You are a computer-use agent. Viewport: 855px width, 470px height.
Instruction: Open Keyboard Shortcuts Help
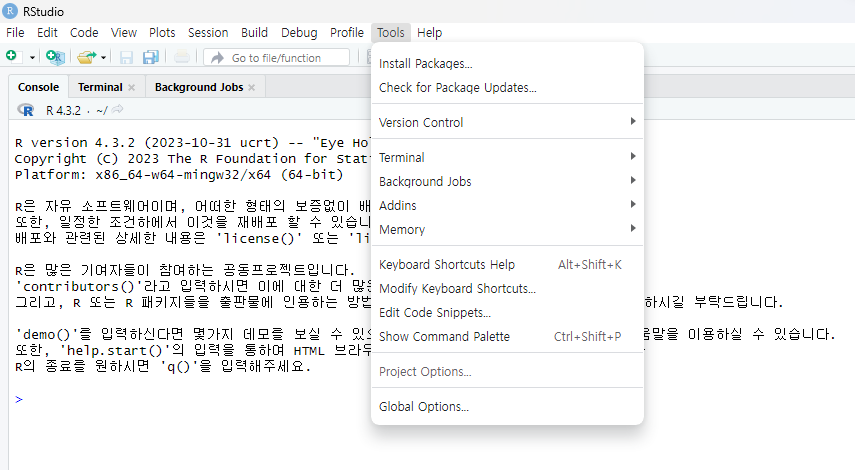point(507,264)
